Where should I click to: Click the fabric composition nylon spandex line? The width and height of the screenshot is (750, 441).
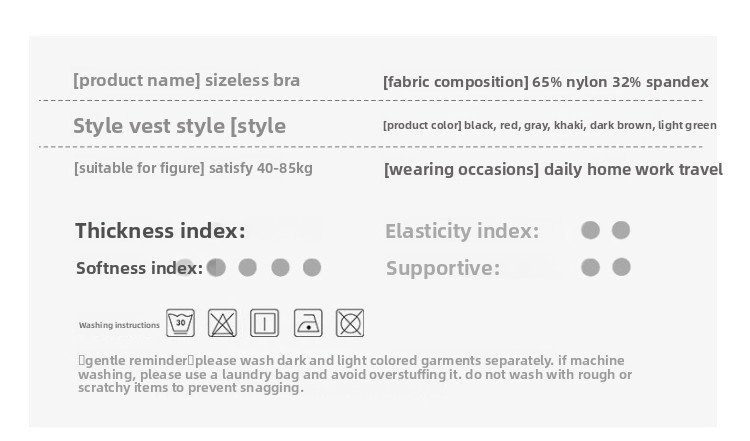click(545, 82)
